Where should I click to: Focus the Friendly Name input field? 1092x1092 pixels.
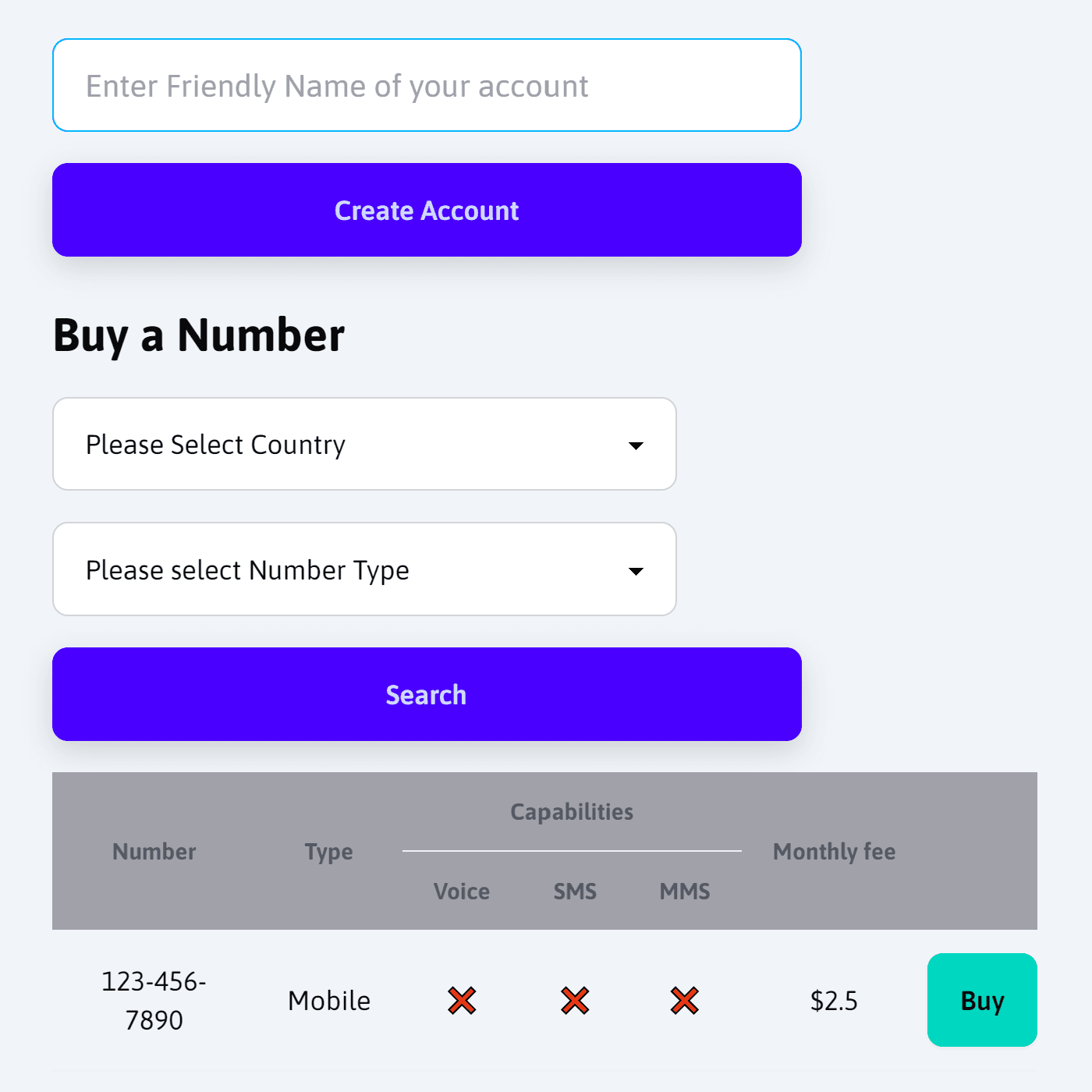(427, 85)
